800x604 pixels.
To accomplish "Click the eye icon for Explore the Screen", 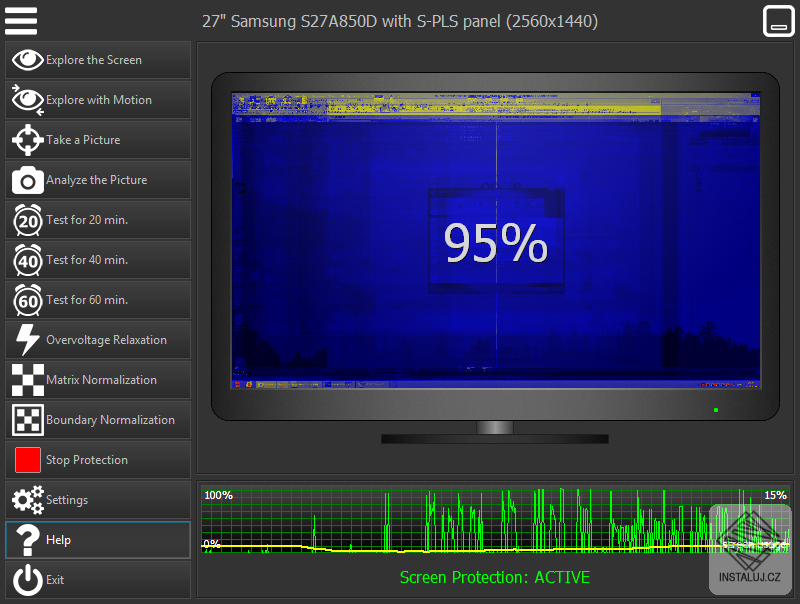I will 28,60.
